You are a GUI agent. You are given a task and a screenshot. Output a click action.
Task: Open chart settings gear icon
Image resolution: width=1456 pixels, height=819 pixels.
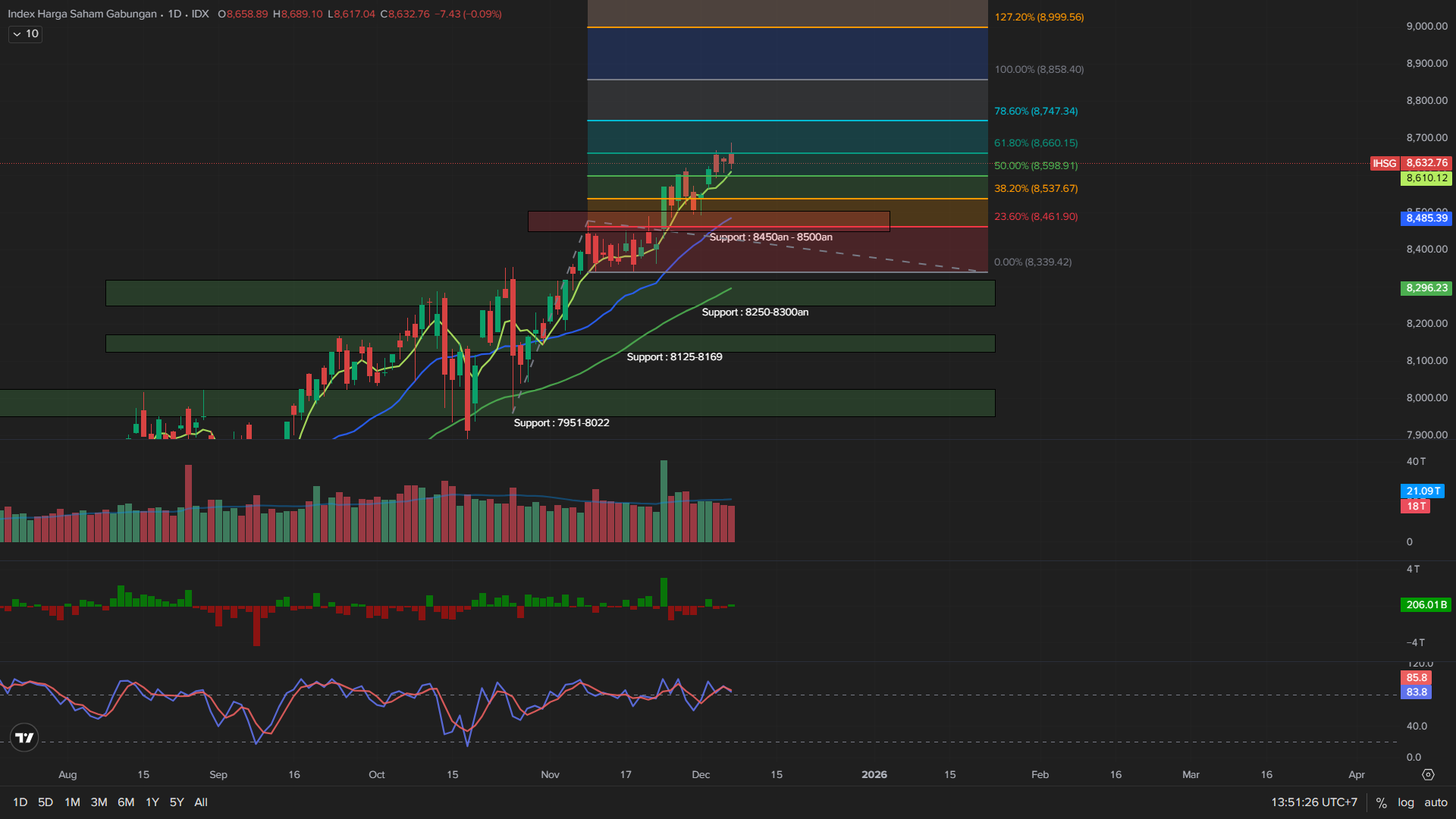coord(1428,774)
